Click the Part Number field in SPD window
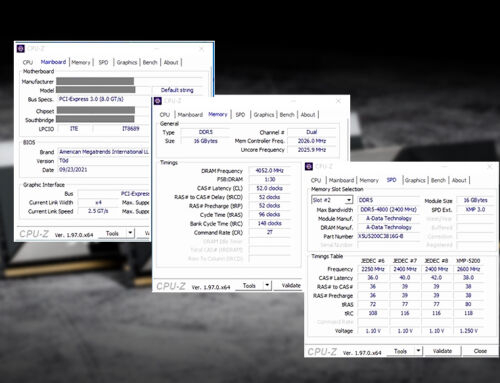The image size is (500, 383). (x=389, y=236)
